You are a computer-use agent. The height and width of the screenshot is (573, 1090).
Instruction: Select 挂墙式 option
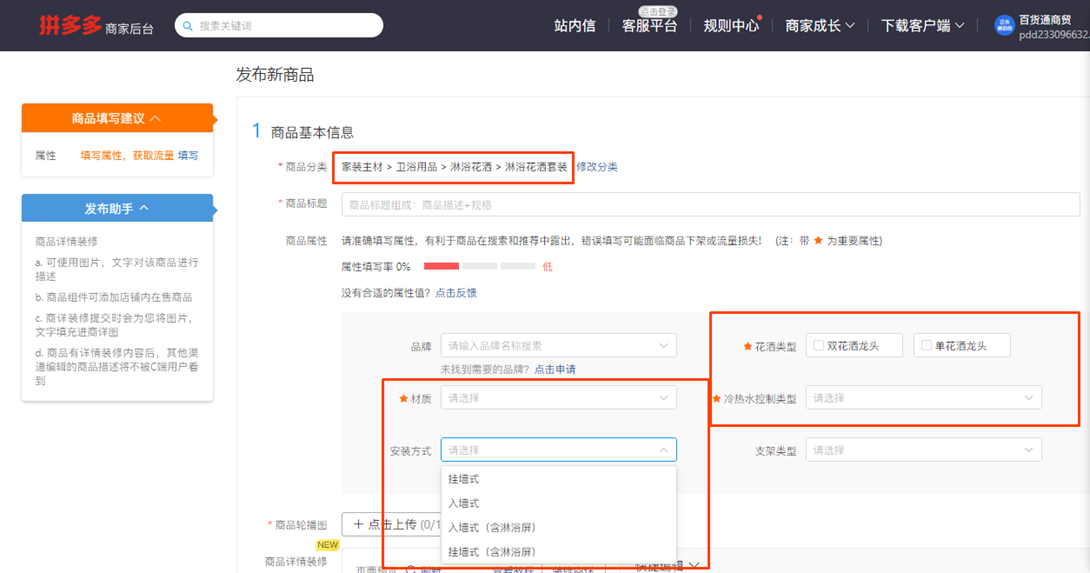(x=558, y=479)
